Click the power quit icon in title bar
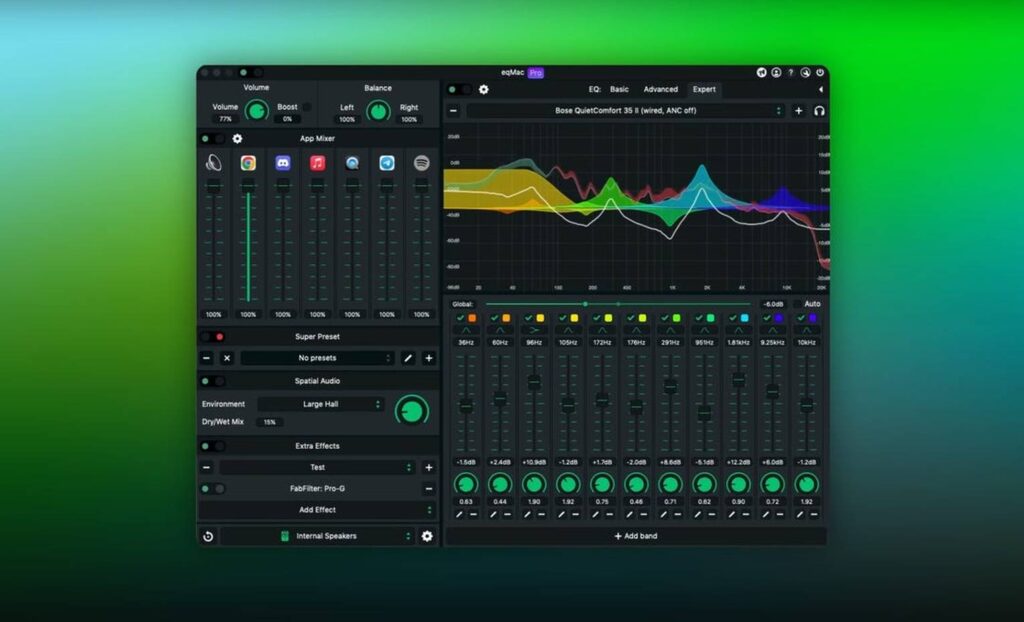Viewport: 1024px width, 622px height. click(x=820, y=73)
